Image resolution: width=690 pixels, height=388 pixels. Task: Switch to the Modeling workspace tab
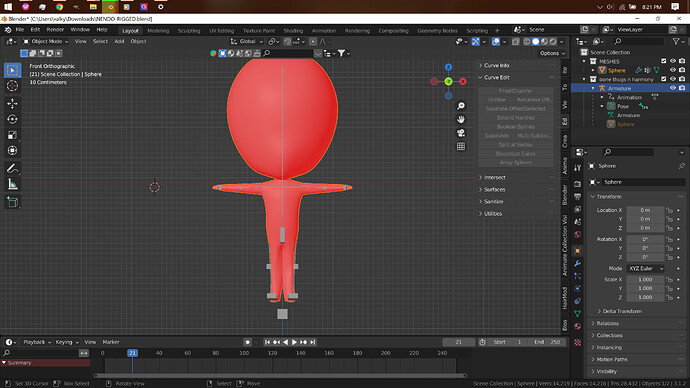158,31
